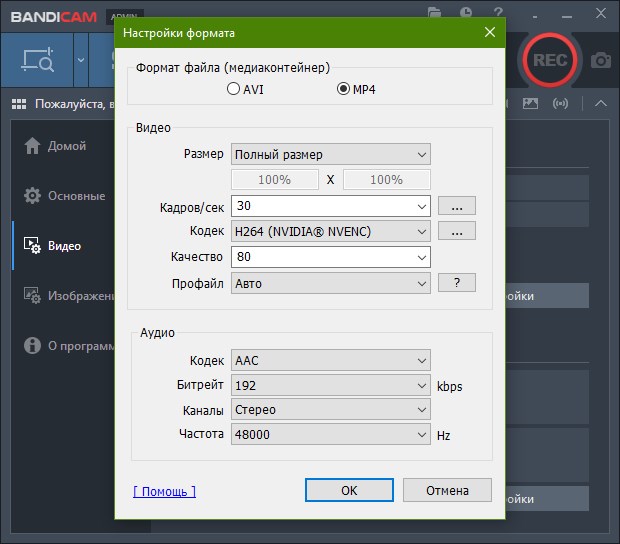Select the AVI file format radio button

click(233, 89)
